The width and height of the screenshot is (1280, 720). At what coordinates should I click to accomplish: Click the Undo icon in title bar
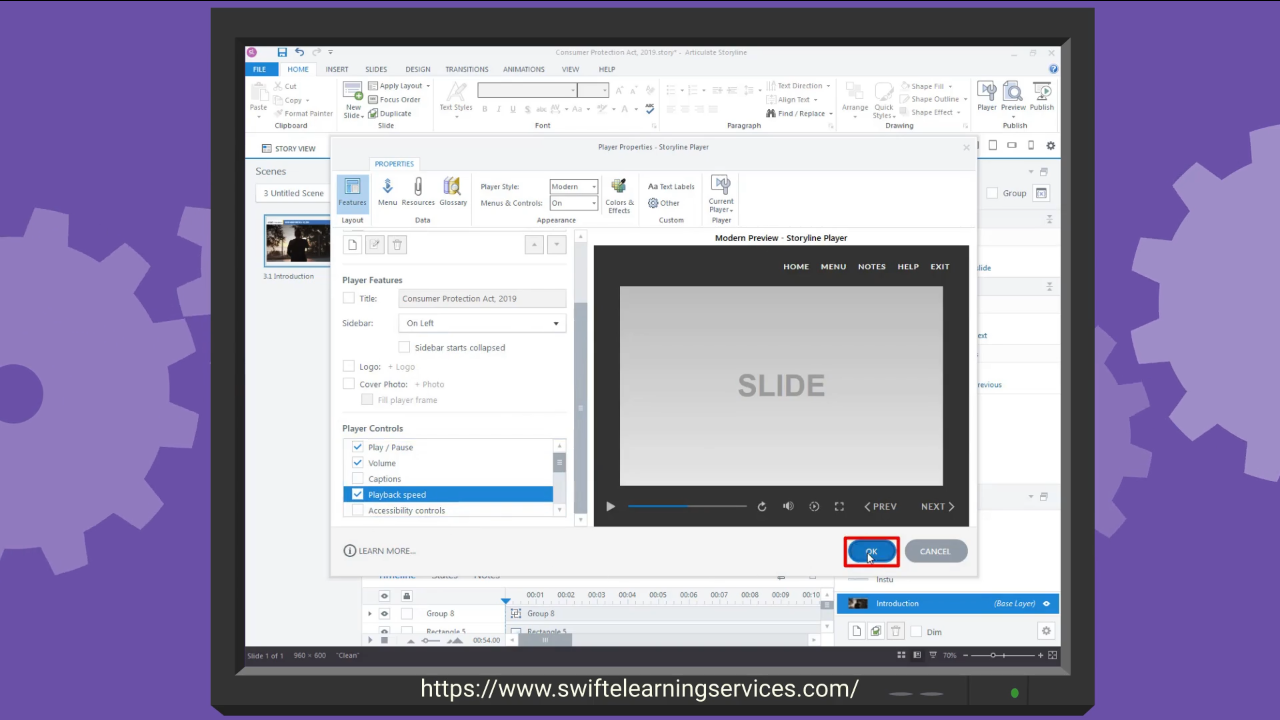tap(299, 52)
